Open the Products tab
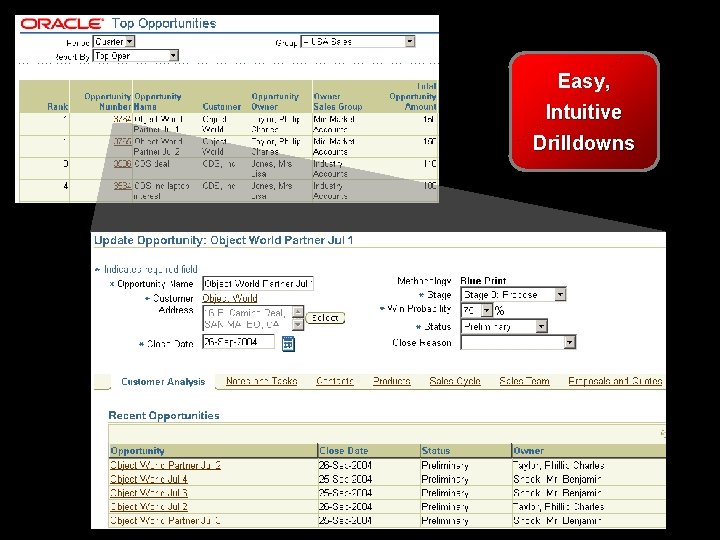The image size is (720, 540). coord(392,381)
